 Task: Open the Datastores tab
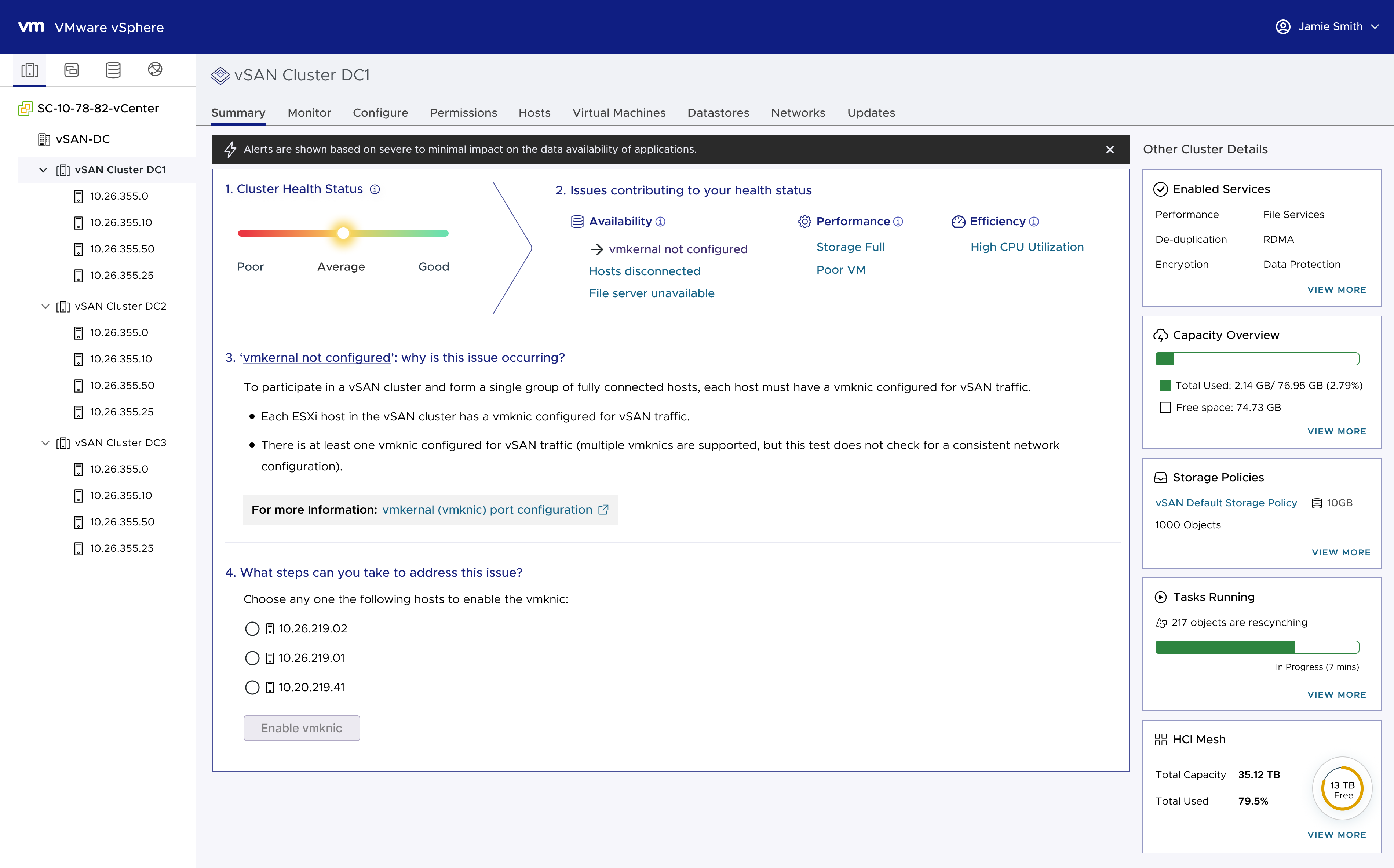pos(718,113)
